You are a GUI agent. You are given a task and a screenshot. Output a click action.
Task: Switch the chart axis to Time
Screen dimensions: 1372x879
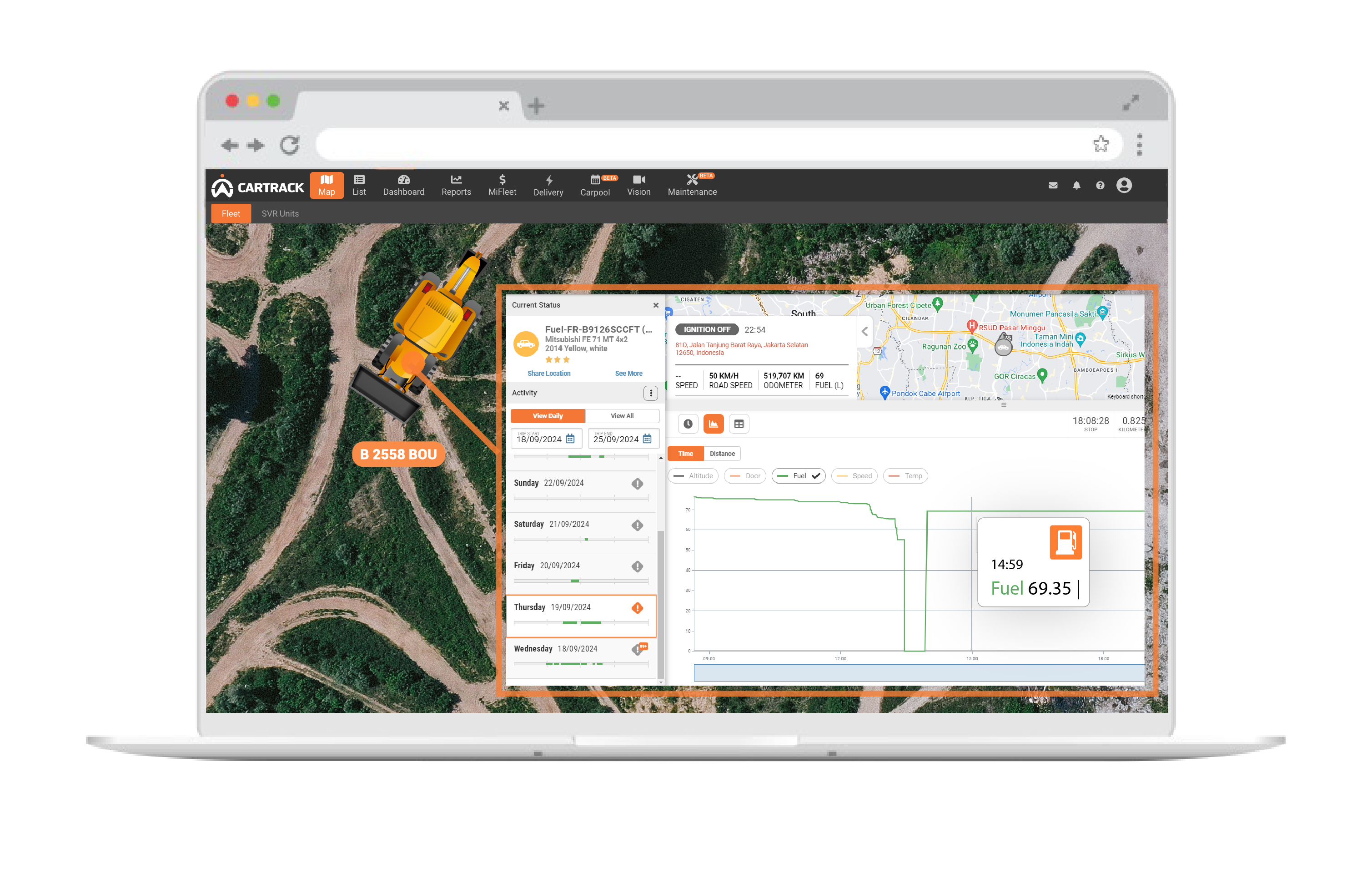[x=685, y=453]
